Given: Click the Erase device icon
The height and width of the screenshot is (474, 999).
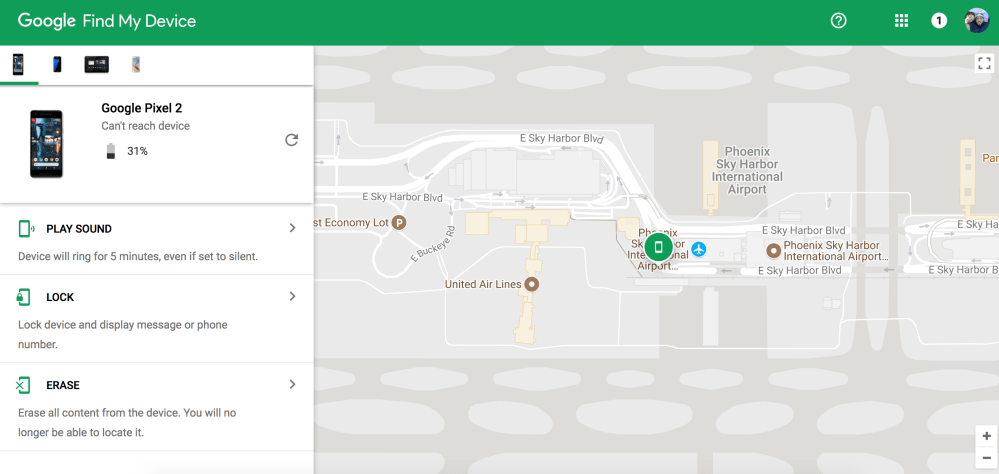Looking at the screenshot, I should tap(23, 385).
